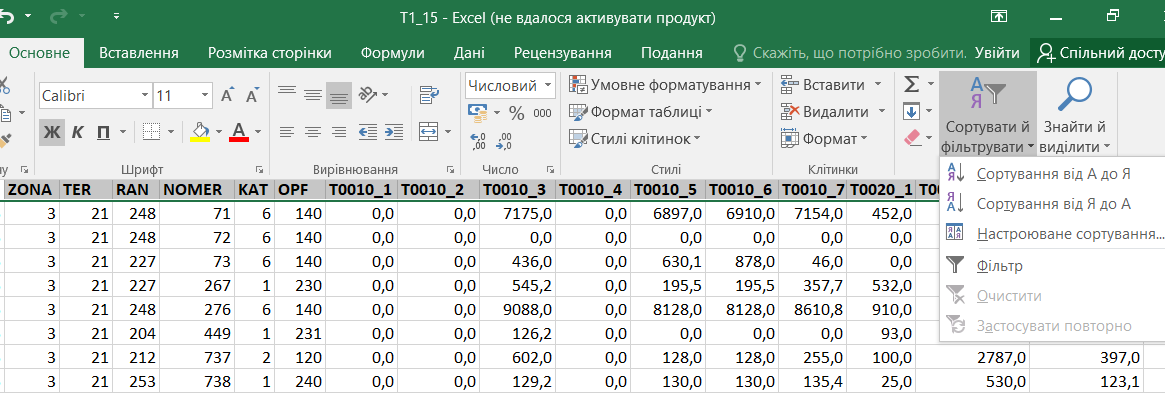Viewport: 1165px width, 393px height.
Task: Toggle italic formatting button К
Action: click(x=78, y=132)
